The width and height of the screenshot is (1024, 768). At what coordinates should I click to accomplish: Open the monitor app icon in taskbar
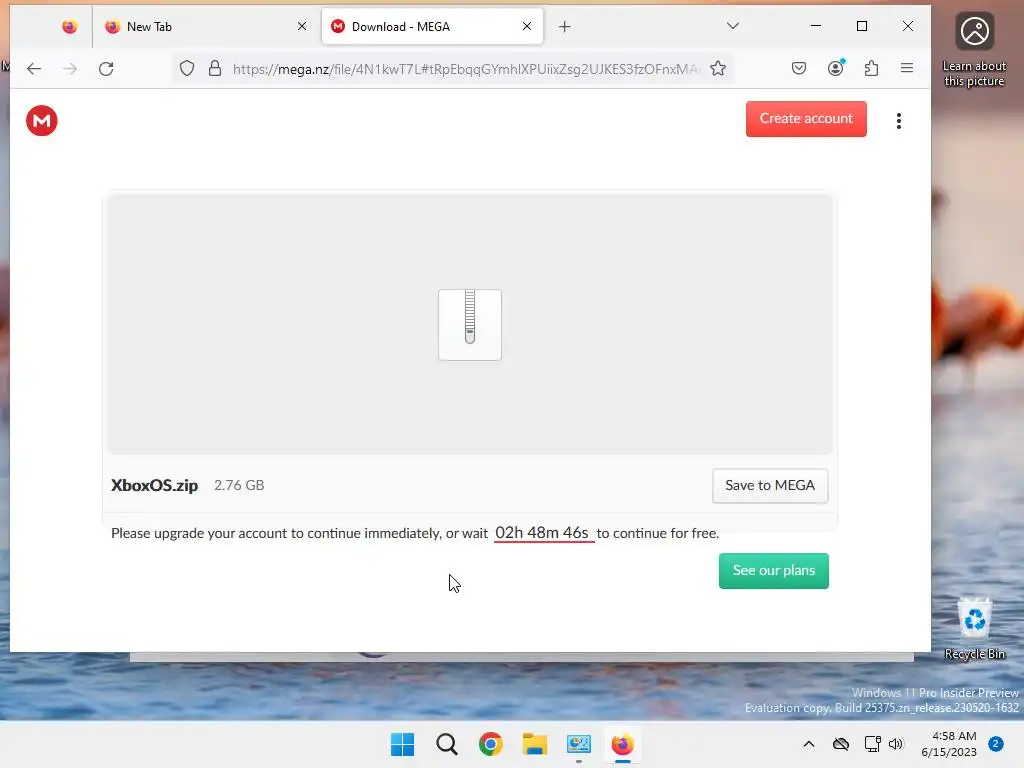(x=579, y=744)
